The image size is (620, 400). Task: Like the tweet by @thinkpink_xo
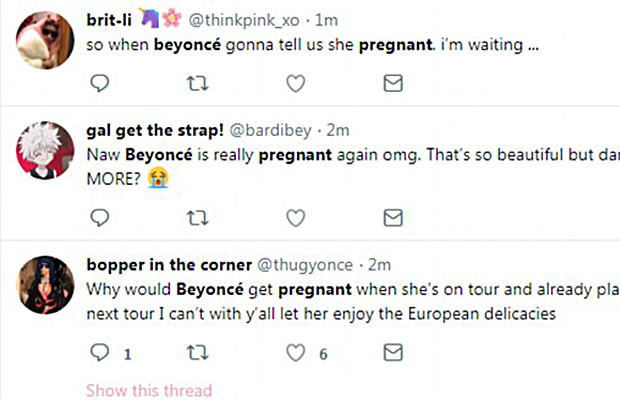click(x=295, y=85)
